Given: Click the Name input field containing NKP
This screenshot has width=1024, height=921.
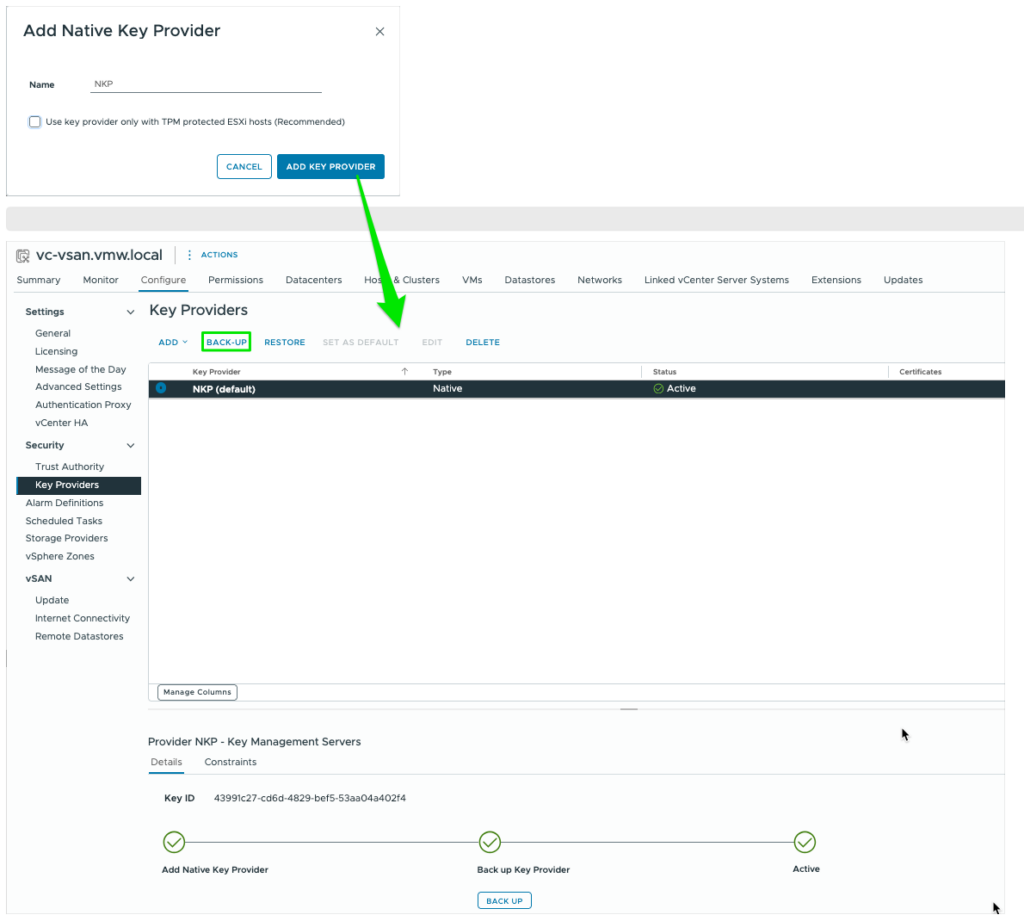Looking at the screenshot, I should pyautogui.click(x=205, y=85).
